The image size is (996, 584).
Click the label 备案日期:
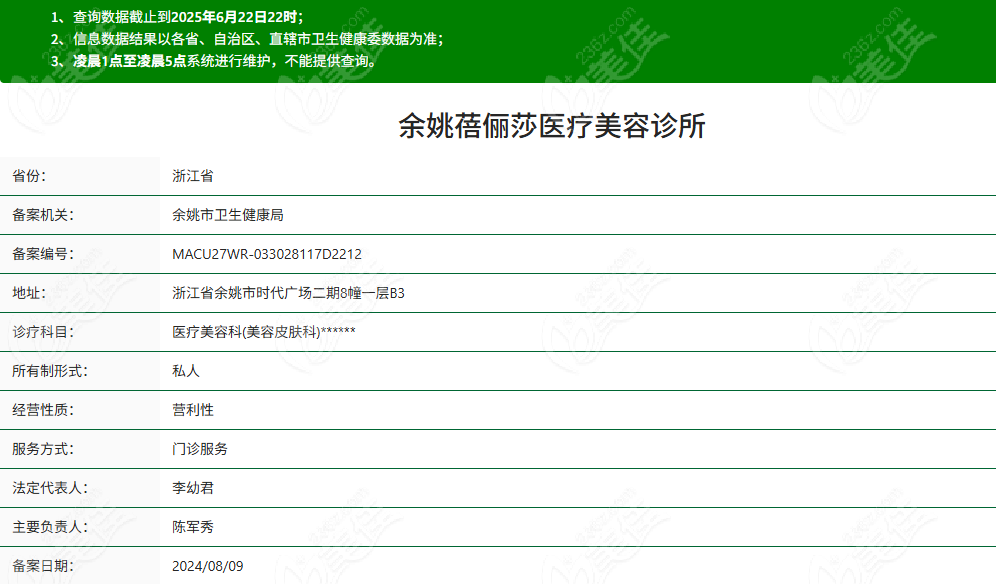click(43, 566)
